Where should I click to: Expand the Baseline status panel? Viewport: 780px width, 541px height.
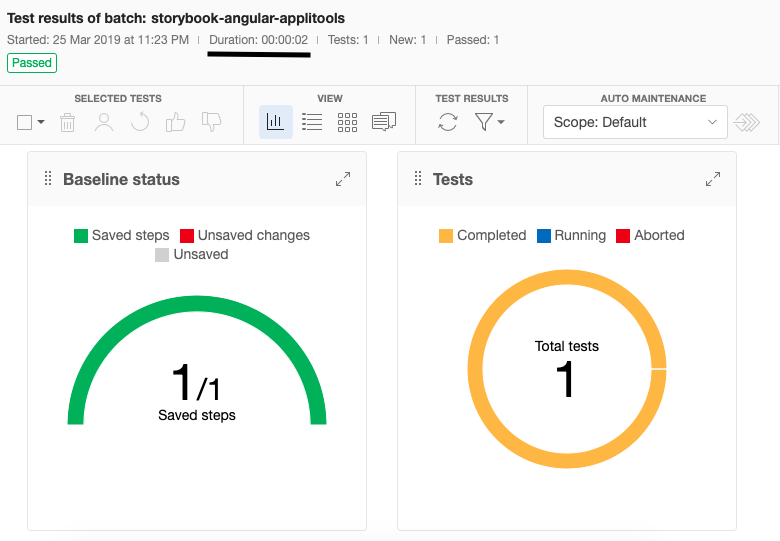click(343, 179)
